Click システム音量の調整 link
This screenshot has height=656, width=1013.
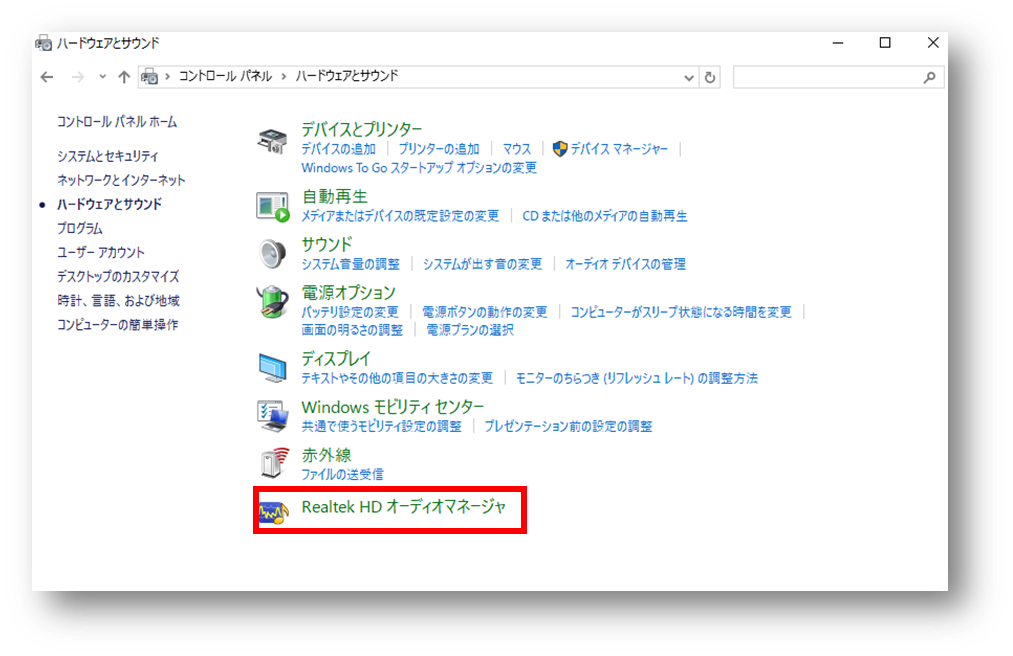click(351, 264)
